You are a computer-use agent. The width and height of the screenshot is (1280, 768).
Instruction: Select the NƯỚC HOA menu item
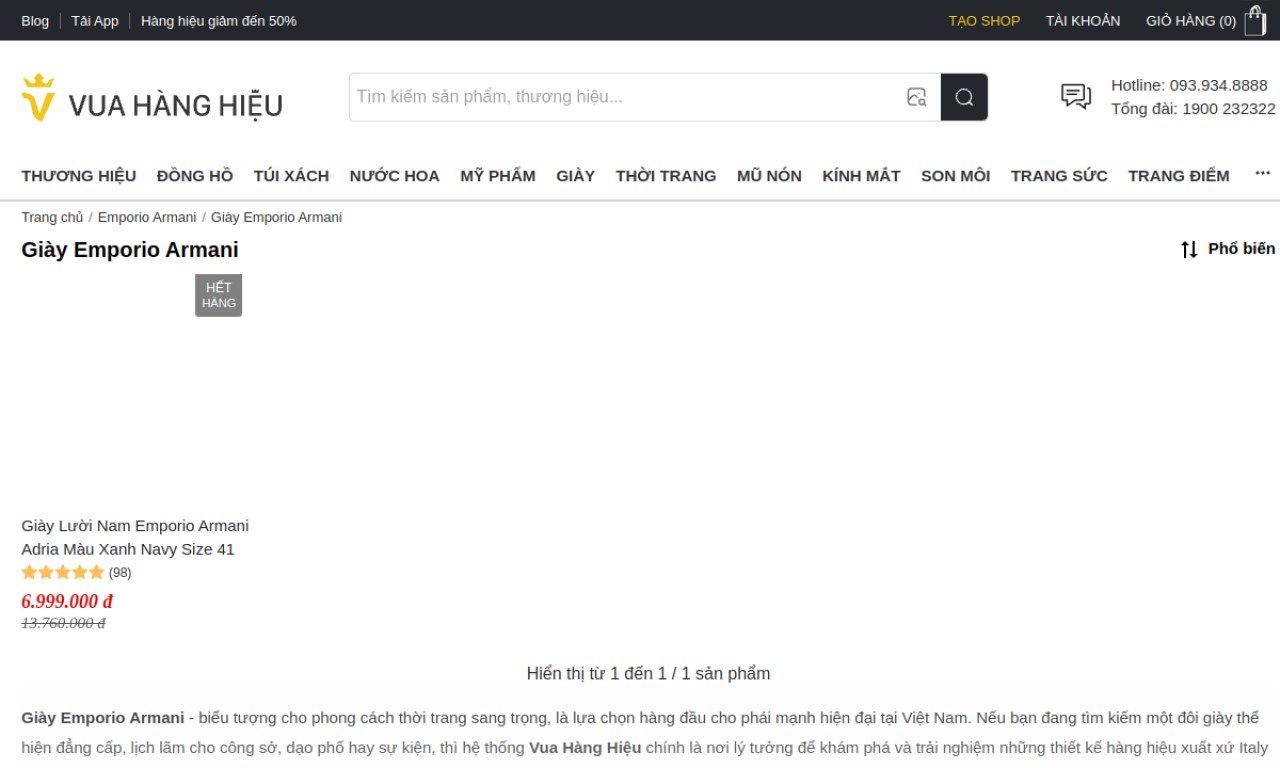(394, 176)
